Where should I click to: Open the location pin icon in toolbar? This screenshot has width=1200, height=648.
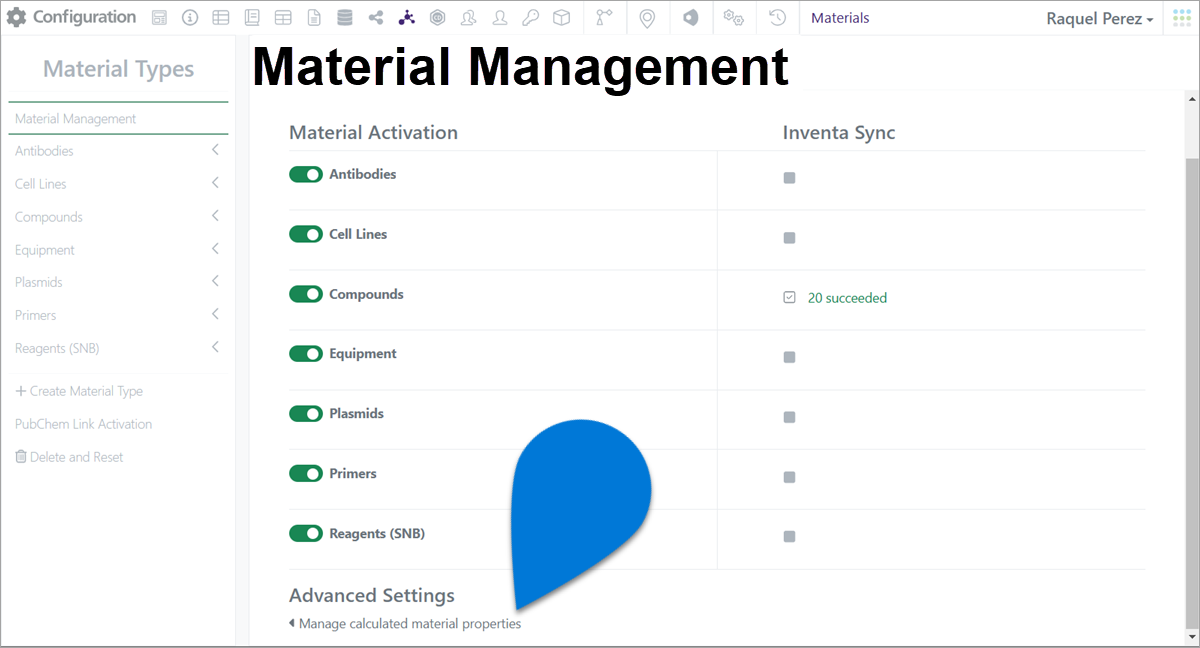(647, 18)
